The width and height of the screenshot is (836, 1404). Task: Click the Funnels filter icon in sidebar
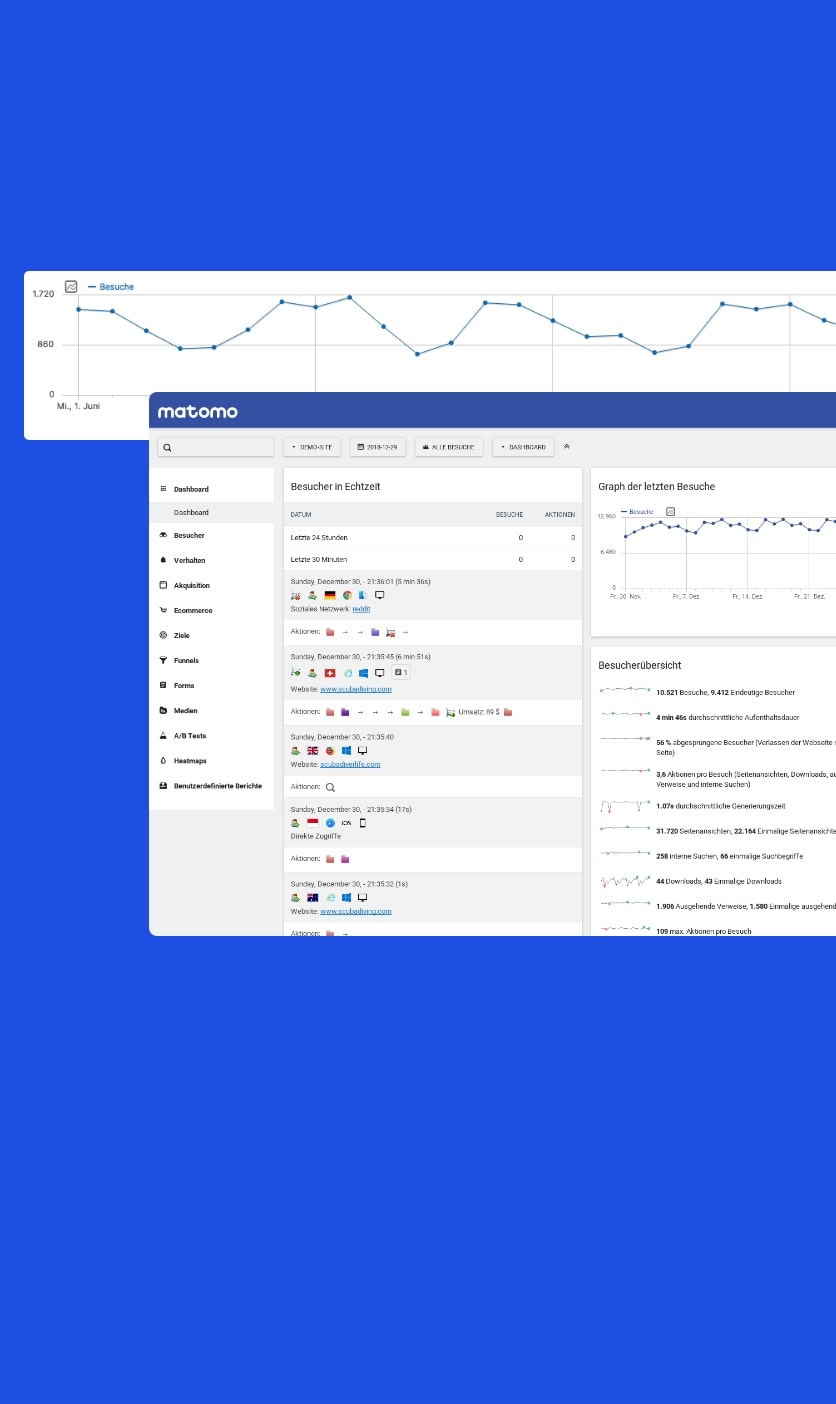pyautogui.click(x=163, y=660)
